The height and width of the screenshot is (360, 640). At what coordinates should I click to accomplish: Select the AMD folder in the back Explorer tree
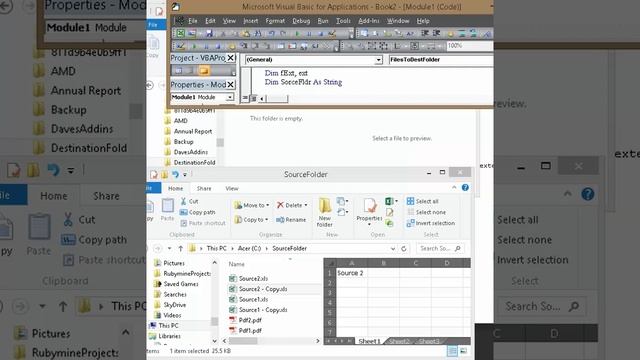181,121
